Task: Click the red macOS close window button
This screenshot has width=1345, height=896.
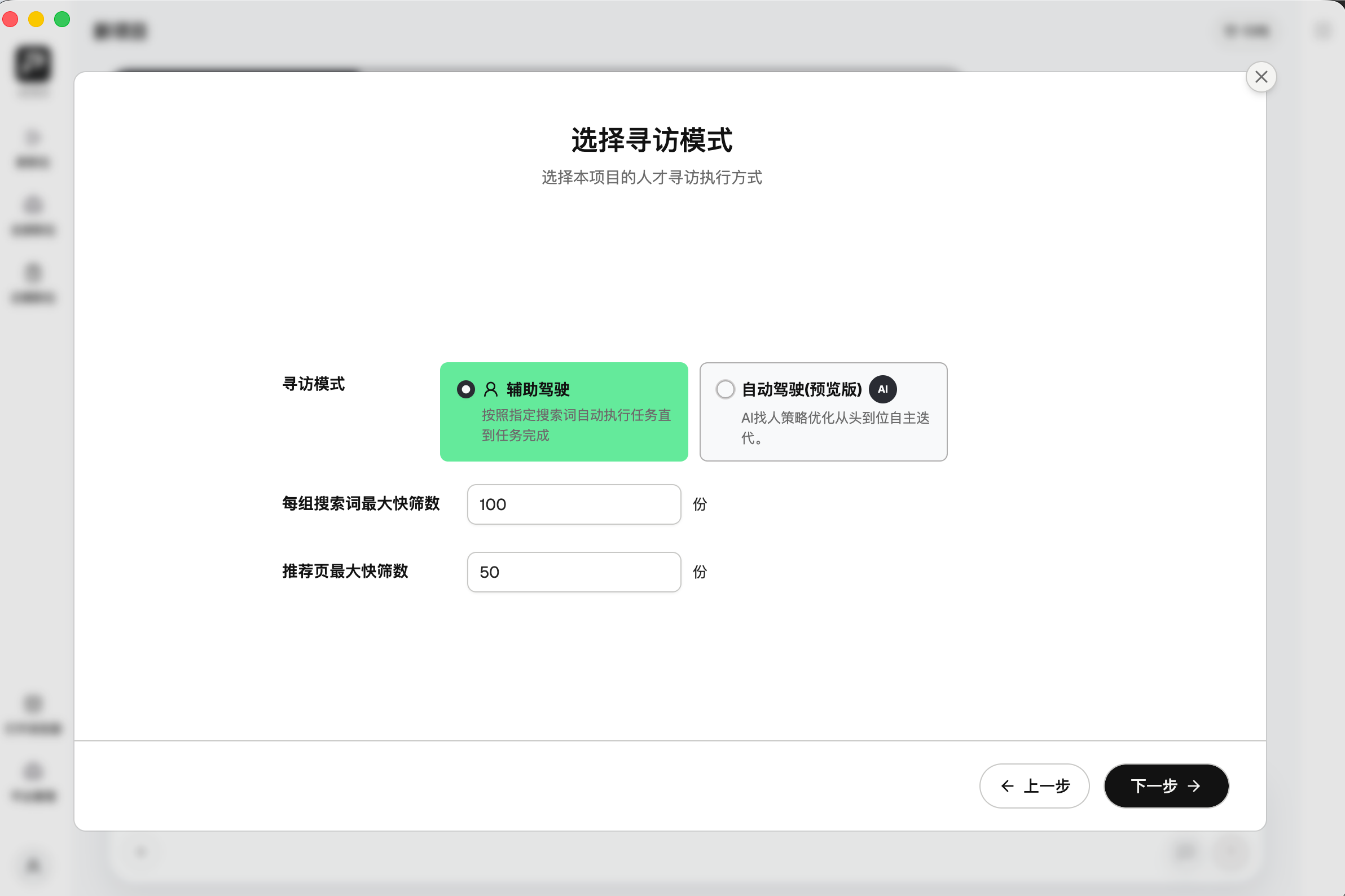Action: click(11, 19)
